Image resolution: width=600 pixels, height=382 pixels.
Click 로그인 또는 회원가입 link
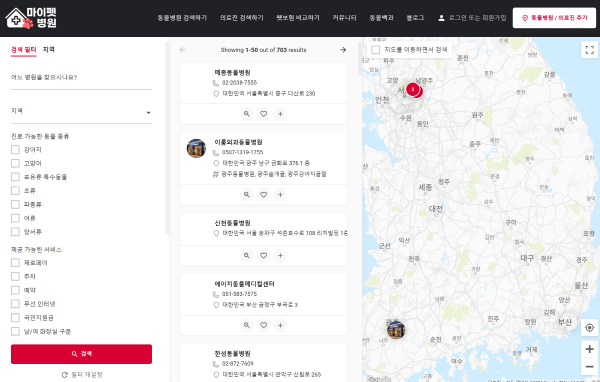coord(477,18)
